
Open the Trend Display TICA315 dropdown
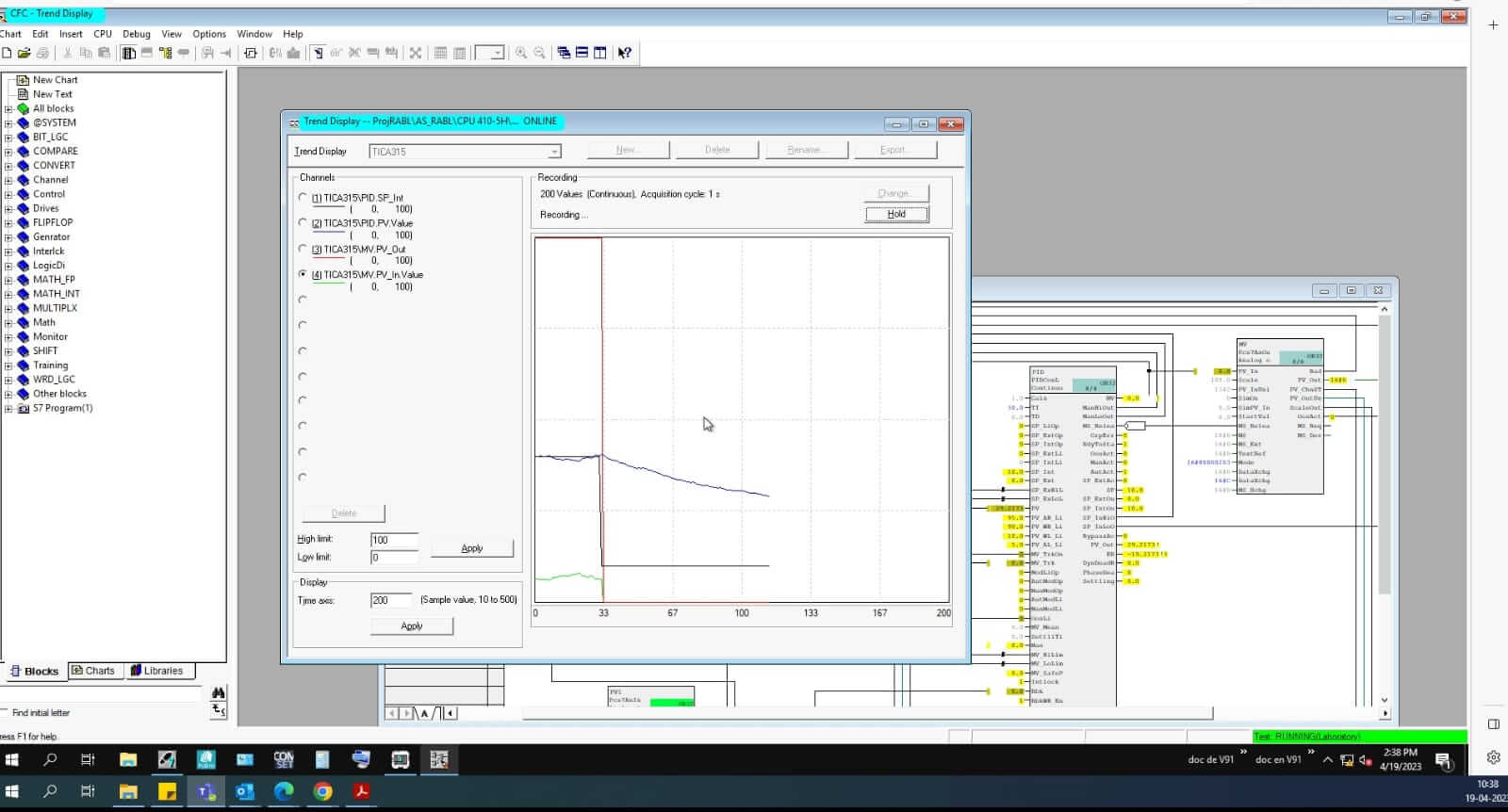point(554,152)
